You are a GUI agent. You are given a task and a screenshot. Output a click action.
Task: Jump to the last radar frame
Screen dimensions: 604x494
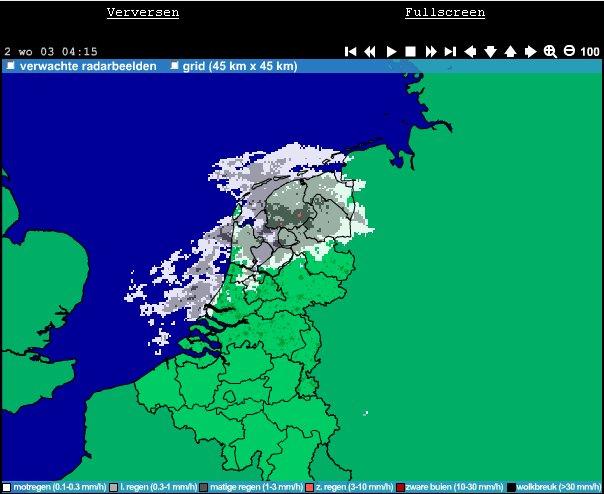click(450, 52)
